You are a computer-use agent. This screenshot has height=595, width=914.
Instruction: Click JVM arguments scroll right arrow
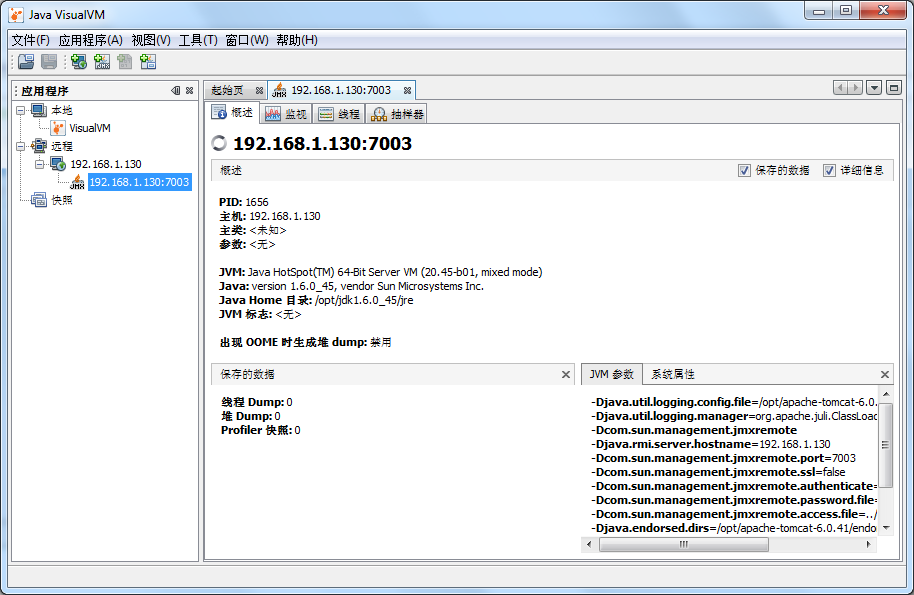click(x=869, y=544)
